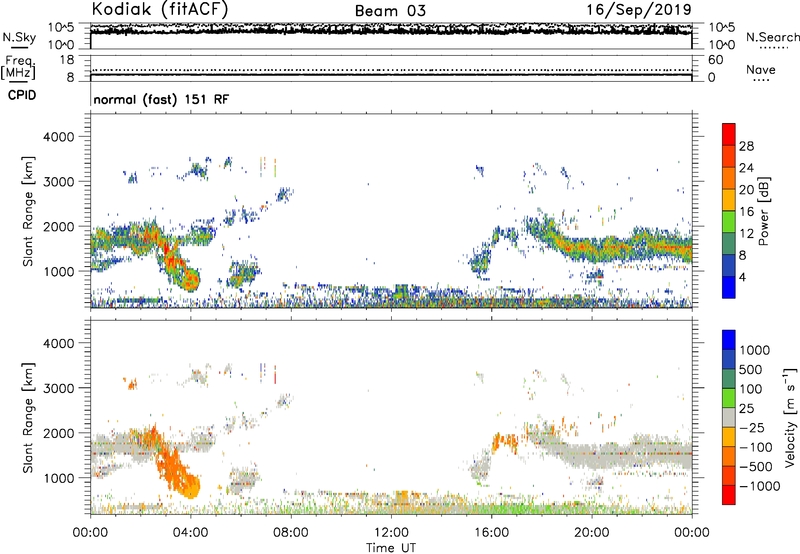Click the '4000' tick on the power panel
This screenshot has width=800, height=554.
59,137
